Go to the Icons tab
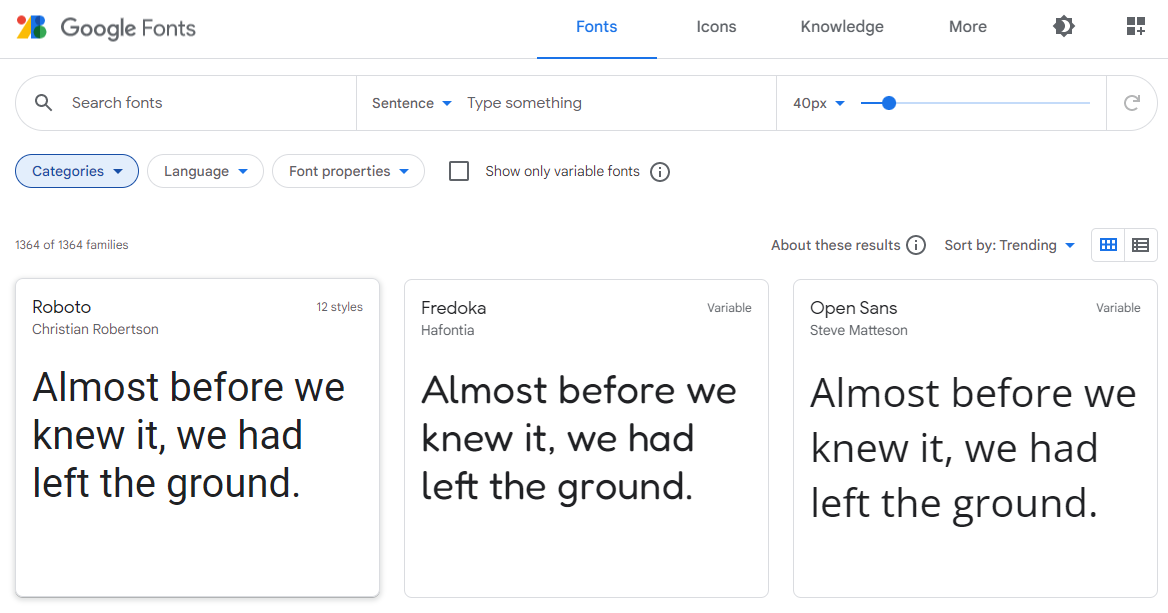This screenshot has height=613, width=1168. click(716, 27)
